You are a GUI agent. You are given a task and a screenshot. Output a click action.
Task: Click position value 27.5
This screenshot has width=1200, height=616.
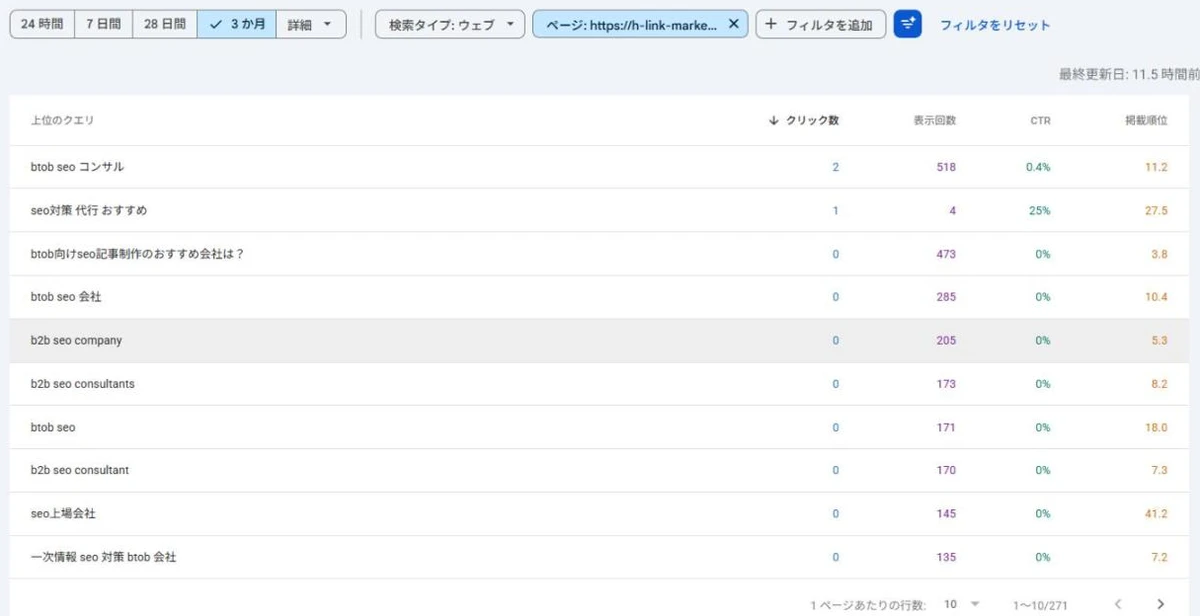point(1156,211)
